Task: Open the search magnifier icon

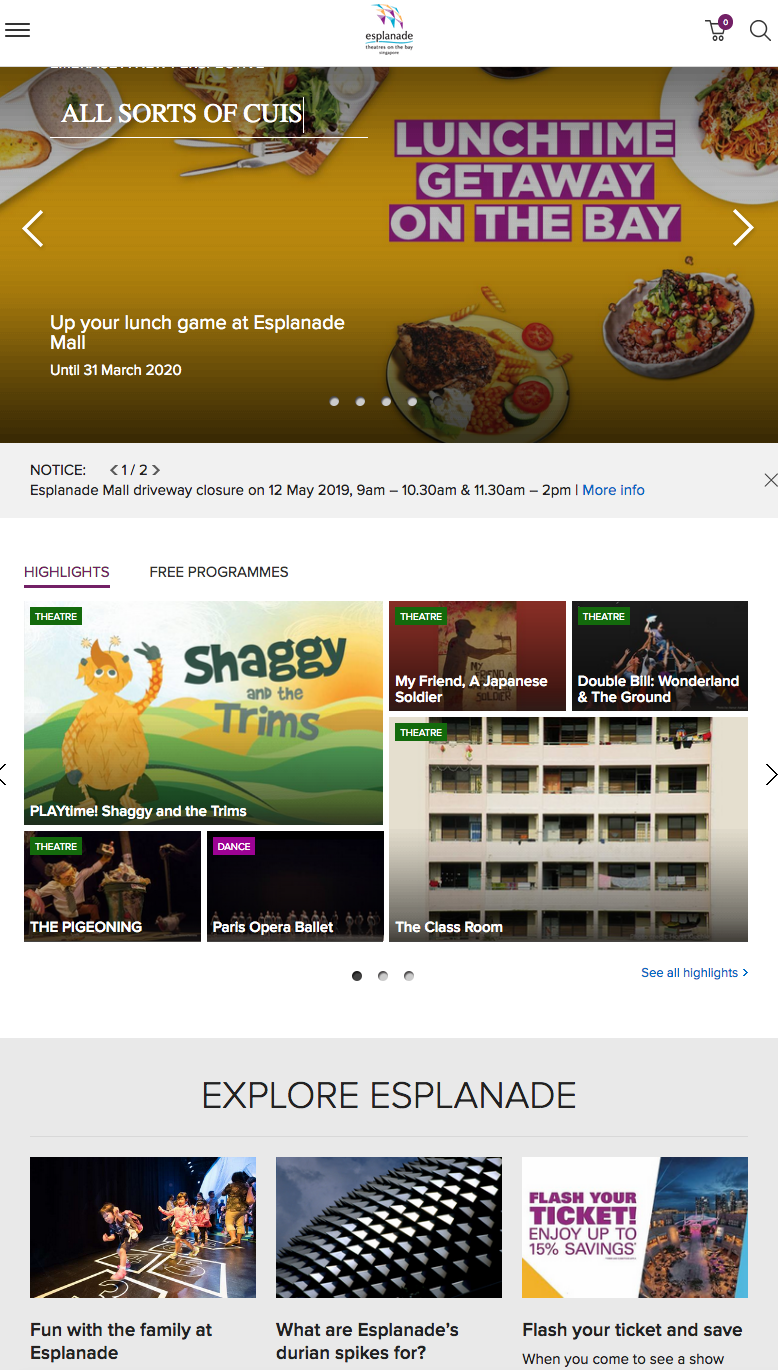Action: pyautogui.click(x=760, y=31)
